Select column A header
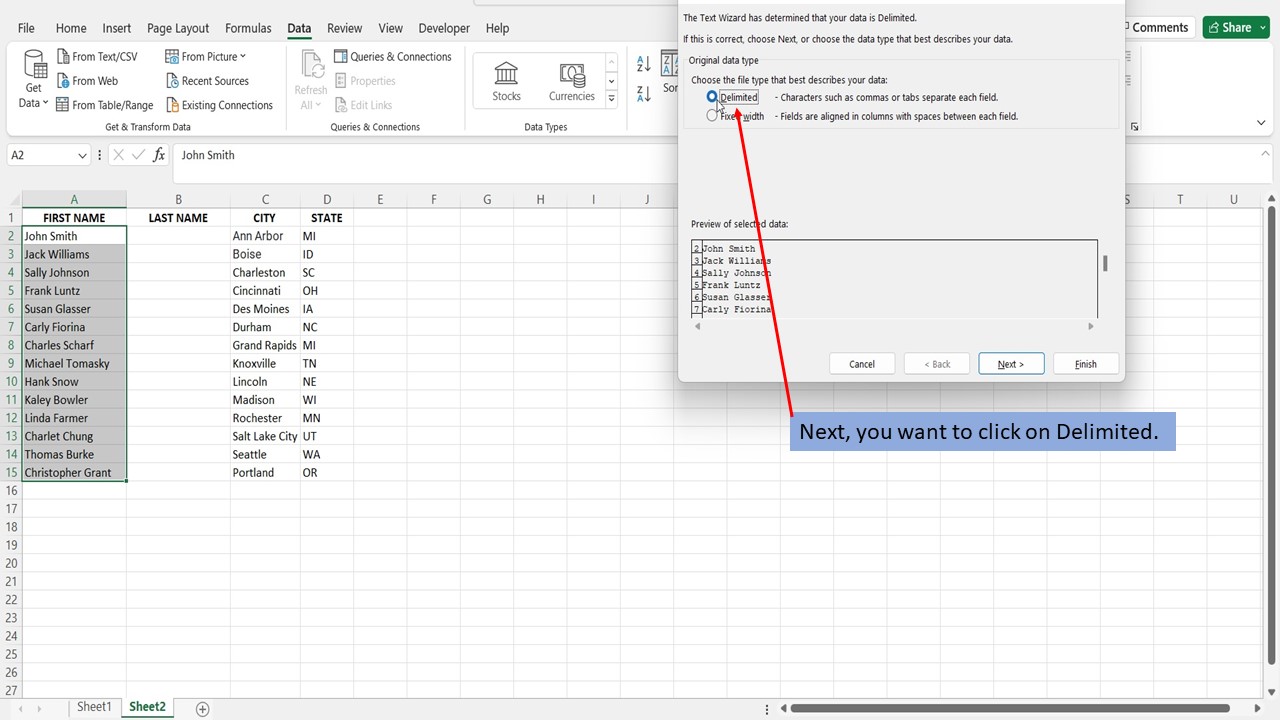The image size is (1280, 720). [x=74, y=200]
